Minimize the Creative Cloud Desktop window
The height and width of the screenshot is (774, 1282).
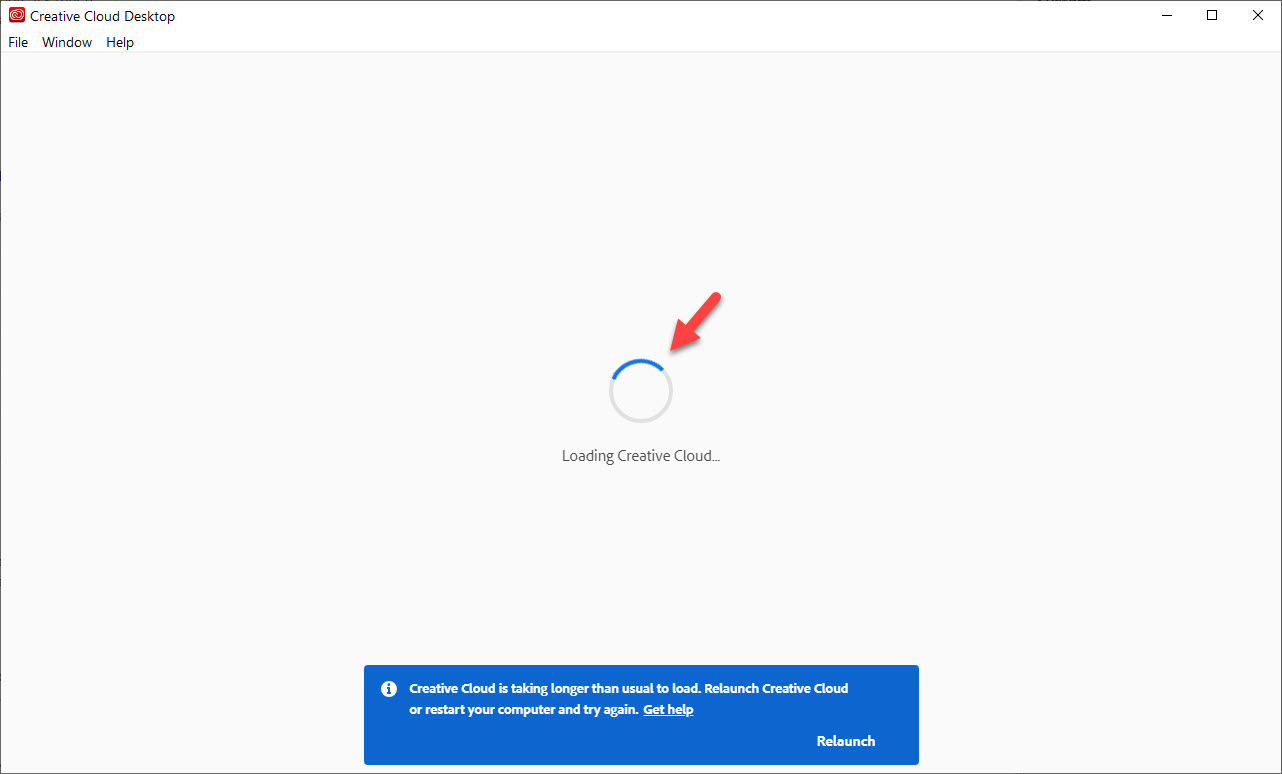click(x=1166, y=15)
